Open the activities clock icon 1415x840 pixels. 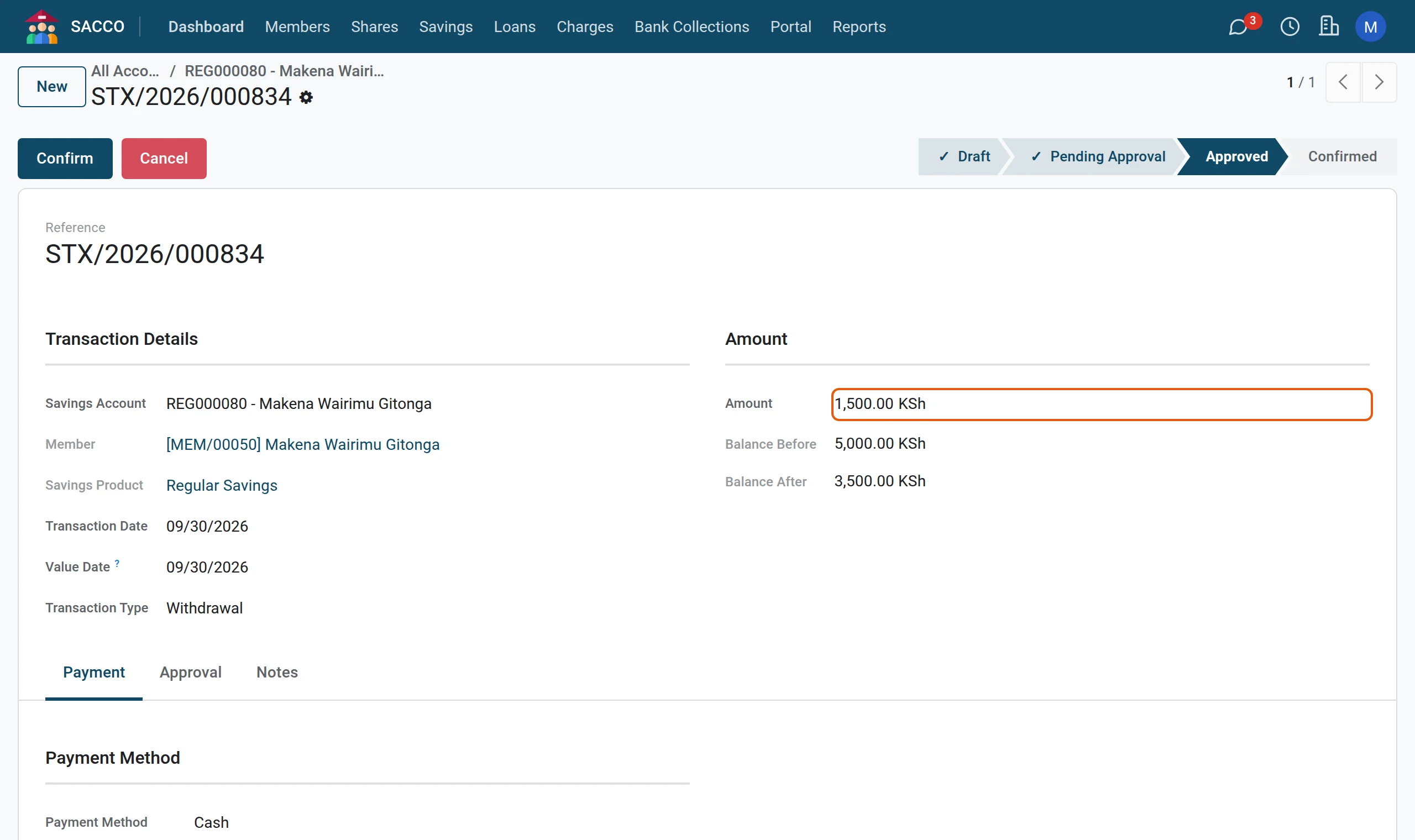(1290, 27)
